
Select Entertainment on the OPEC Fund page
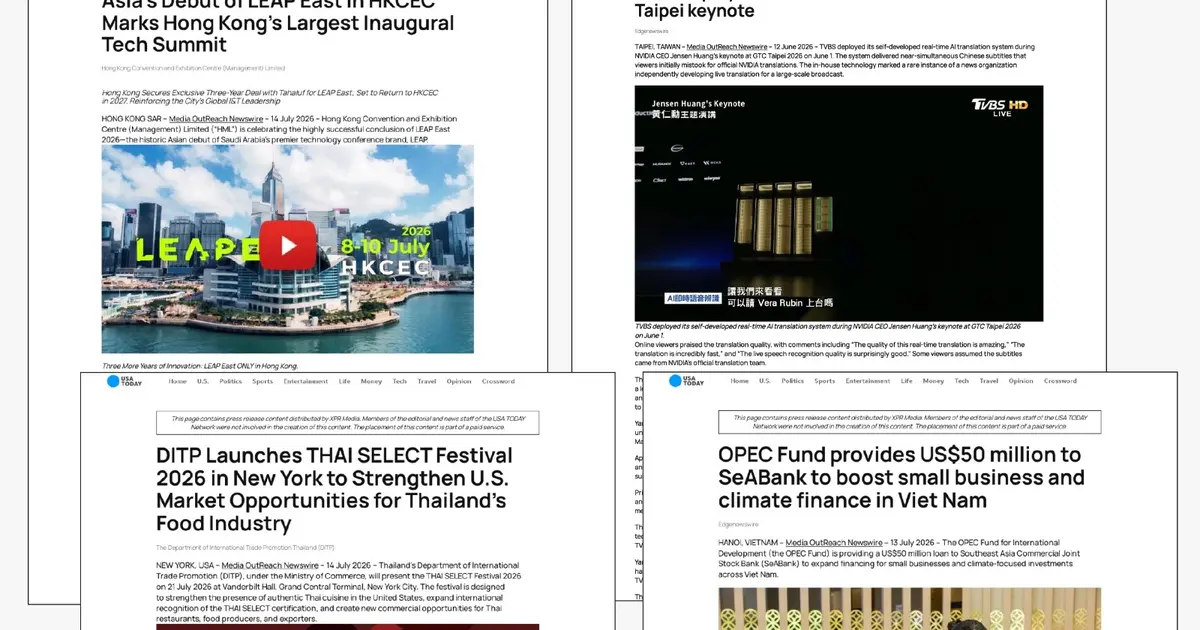868,381
